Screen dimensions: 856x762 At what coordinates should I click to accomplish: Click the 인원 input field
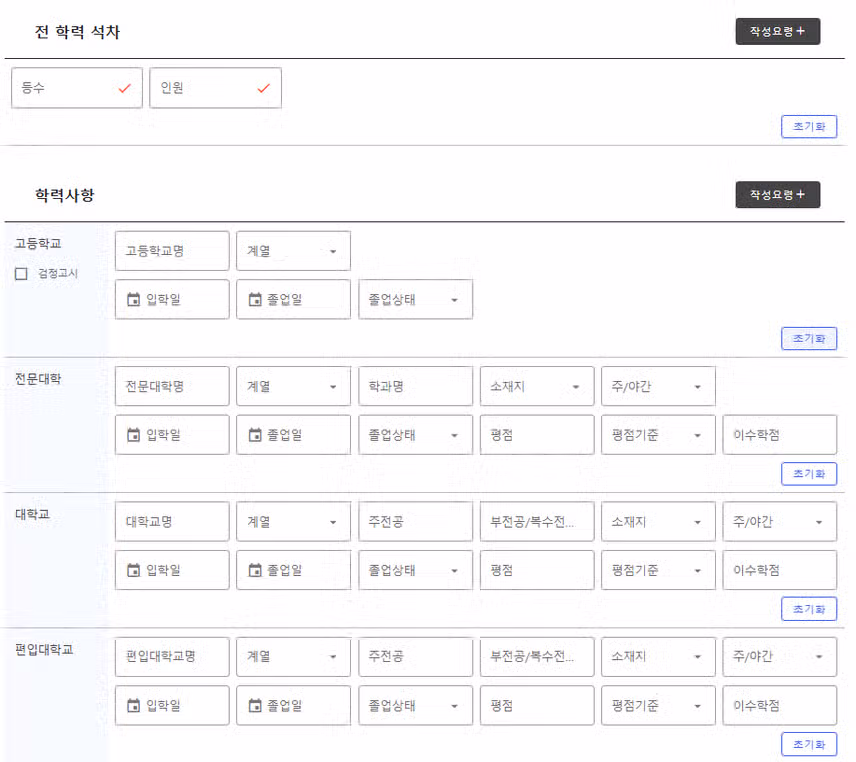tap(217, 88)
